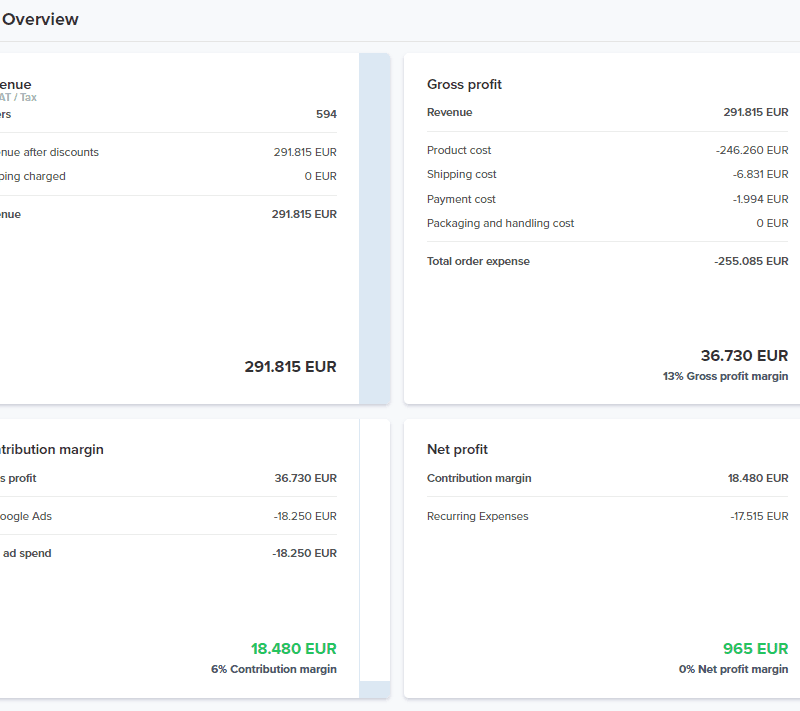Click the Recurring Expenses row label
This screenshot has width=800, height=711.
477,517
